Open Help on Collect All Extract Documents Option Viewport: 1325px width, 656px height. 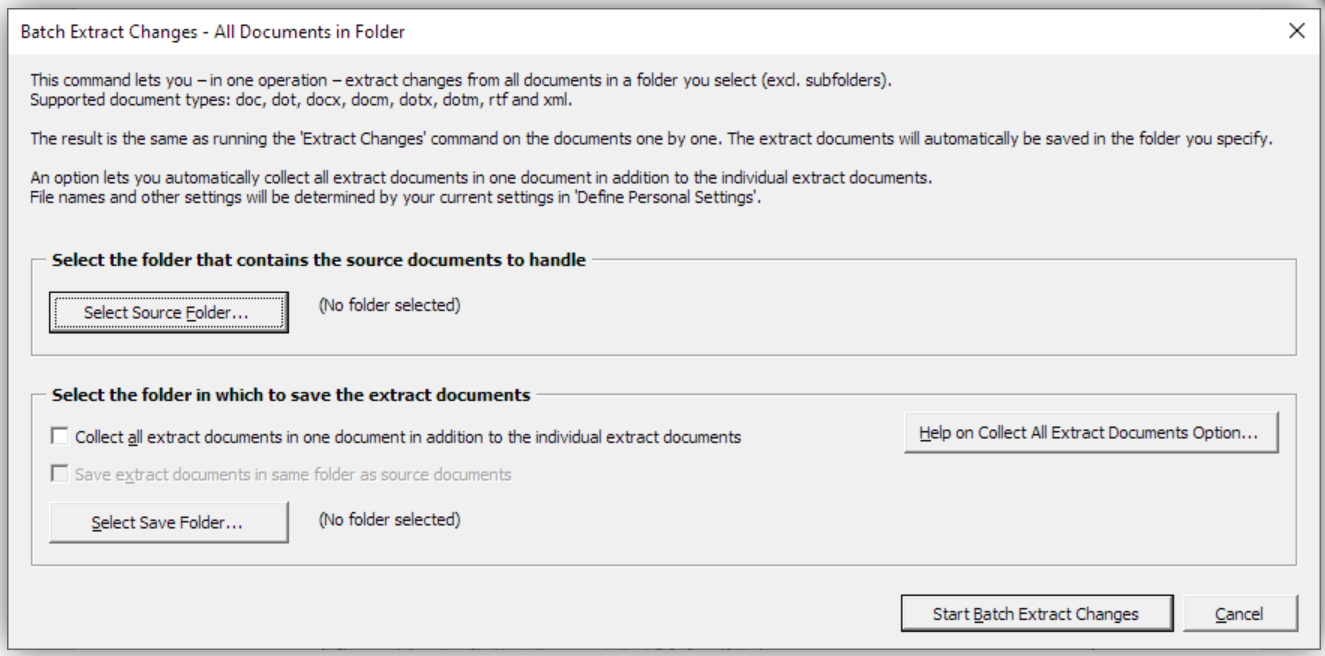[1091, 435]
